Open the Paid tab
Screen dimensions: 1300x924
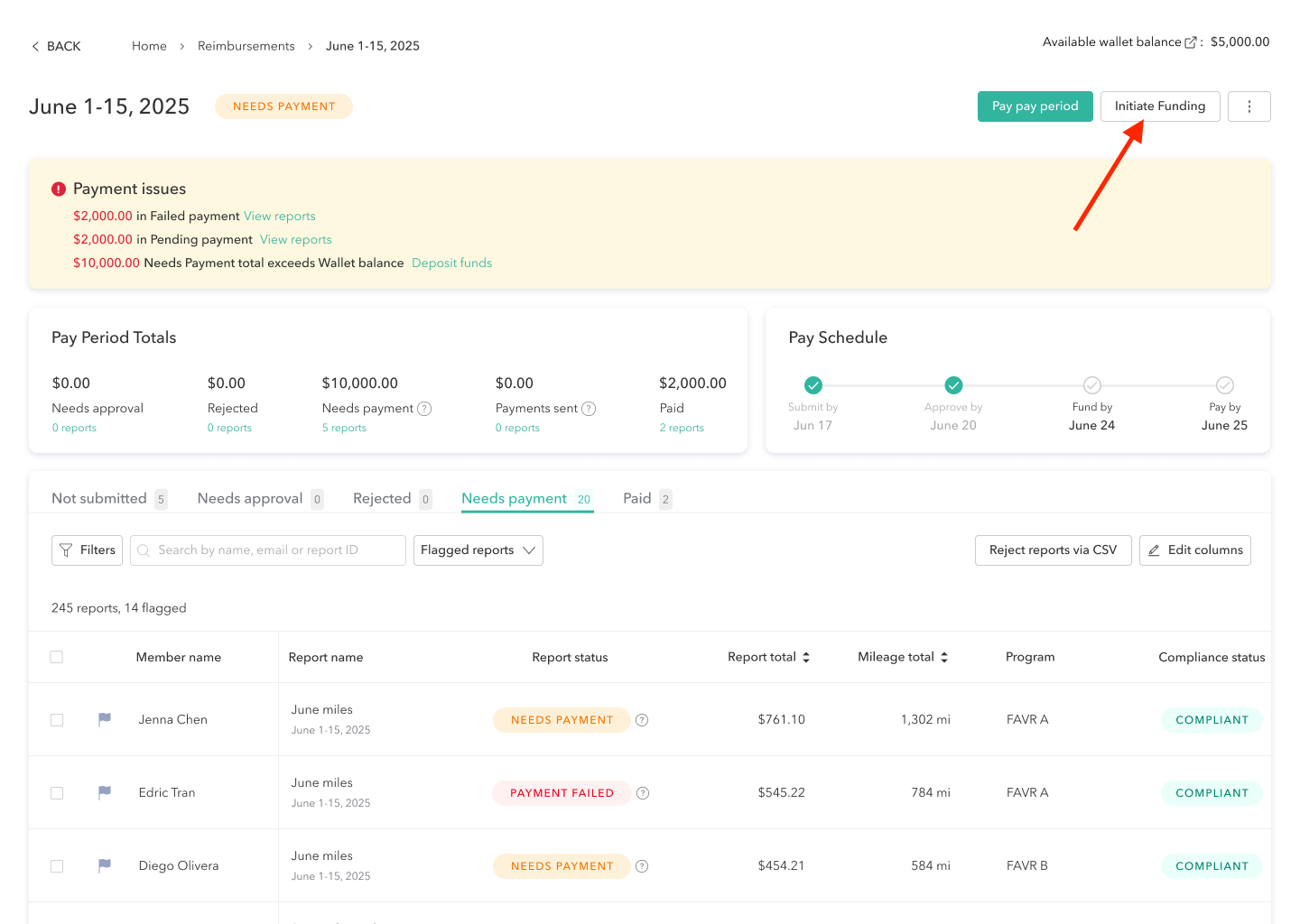click(x=637, y=499)
